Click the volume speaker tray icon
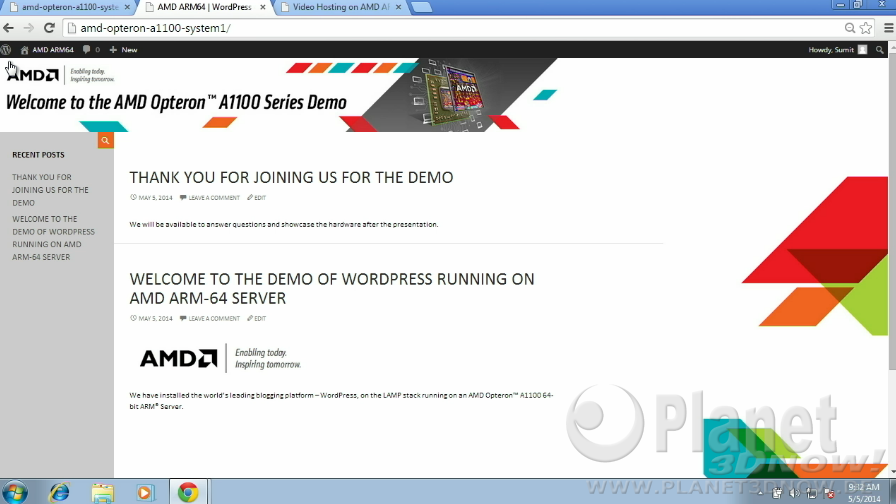The width and height of the screenshot is (896, 504). tap(794, 493)
